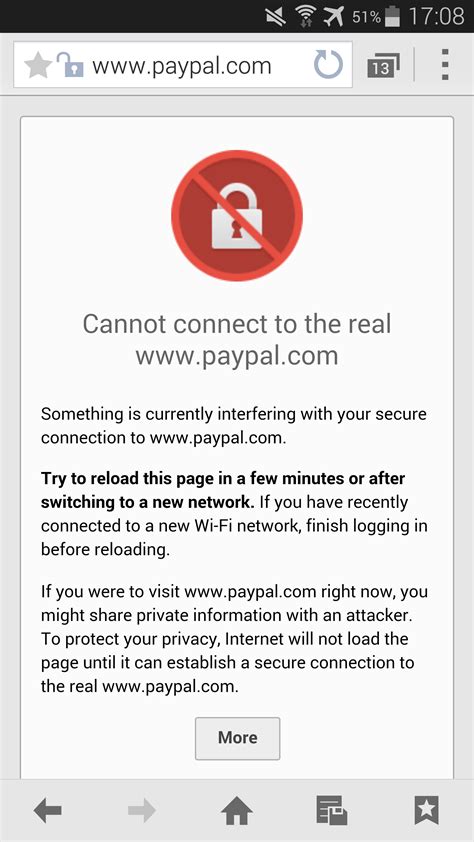Tap the Wi-Fi status bar icon
This screenshot has width=474, height=842.
tap(306, 16)
